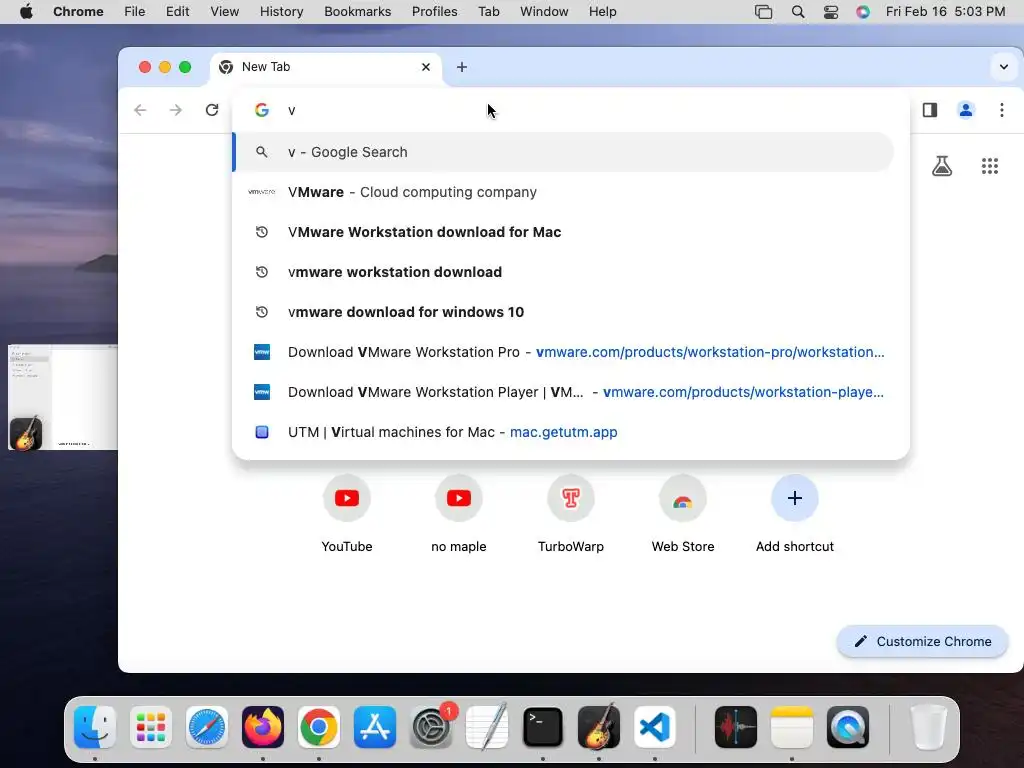The height and width of the screenshot is (768, 1024).
Task: Click the Customize Chrome button
Action: pos(922,641)
